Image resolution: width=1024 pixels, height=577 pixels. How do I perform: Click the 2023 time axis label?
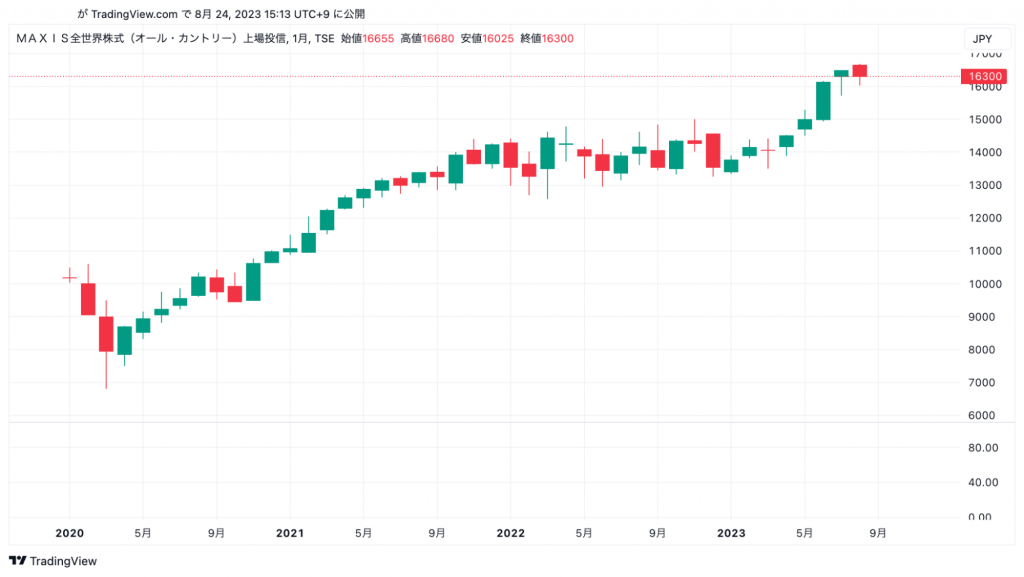tap(731, 533)
